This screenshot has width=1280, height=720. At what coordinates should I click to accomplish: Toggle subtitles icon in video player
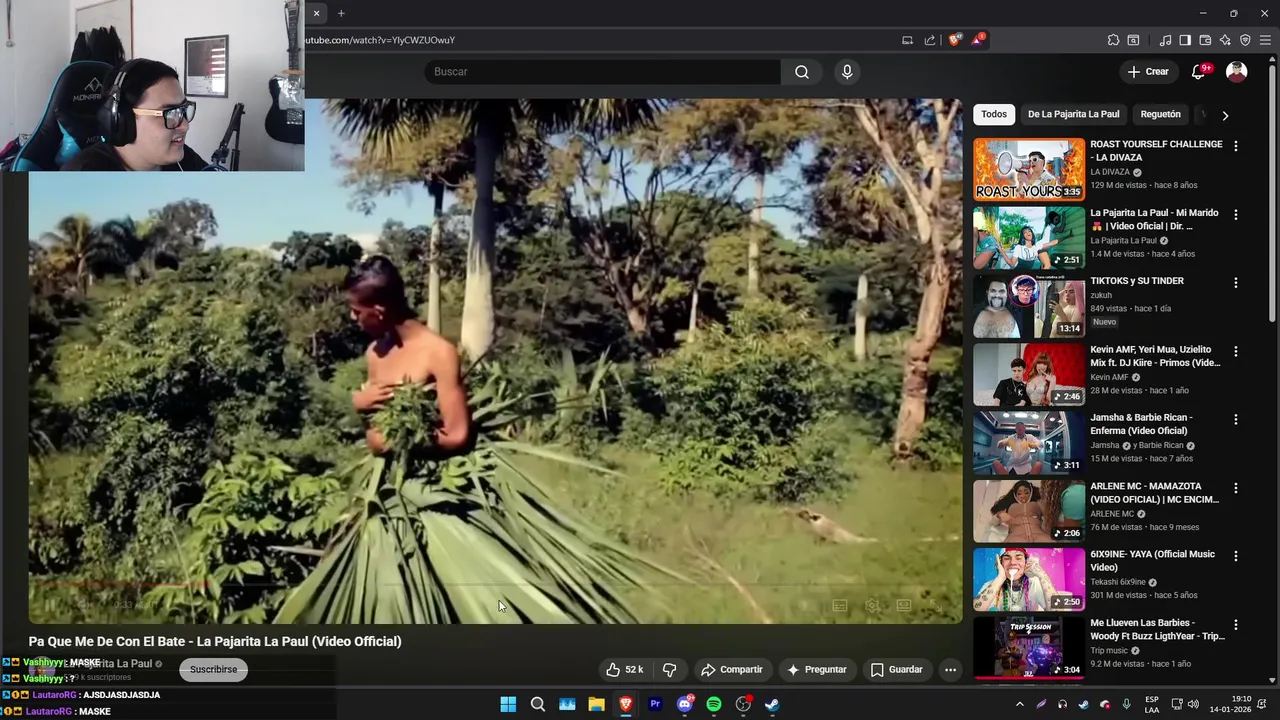[x=840, y=606]
